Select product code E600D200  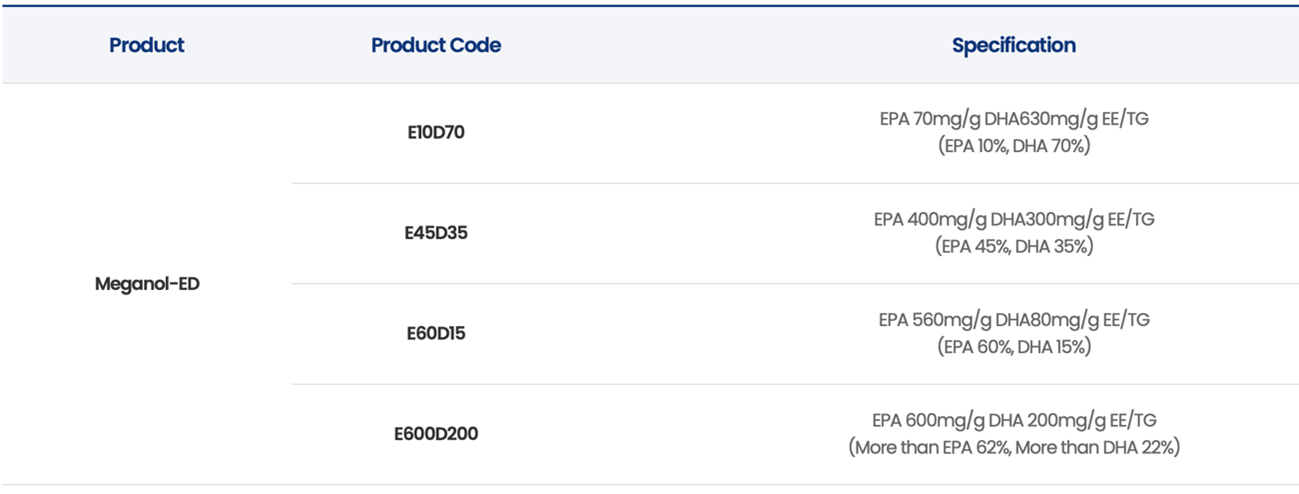[x=436, y=435]
